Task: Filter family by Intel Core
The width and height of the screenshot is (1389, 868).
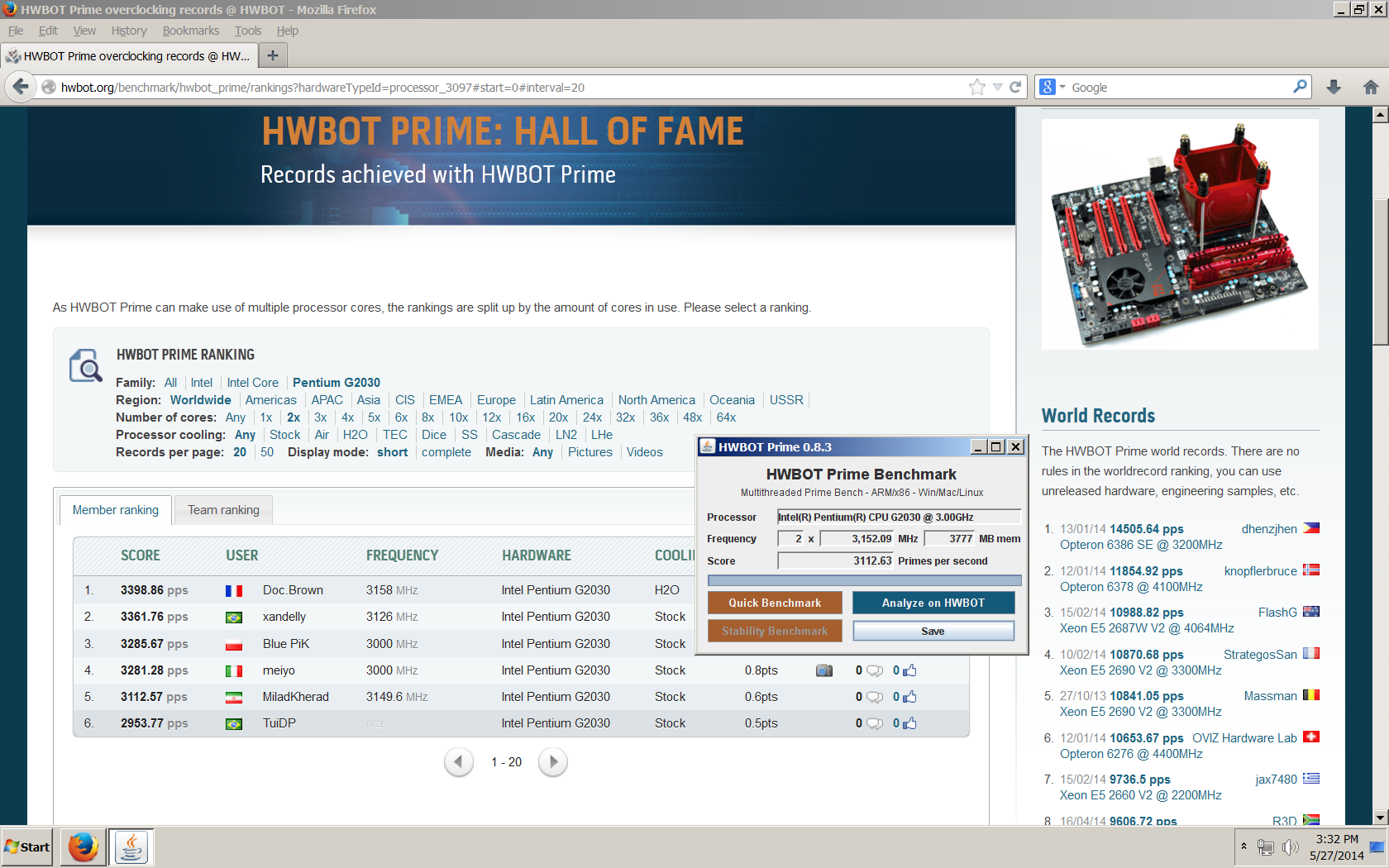Action: [x=253, y=383]
